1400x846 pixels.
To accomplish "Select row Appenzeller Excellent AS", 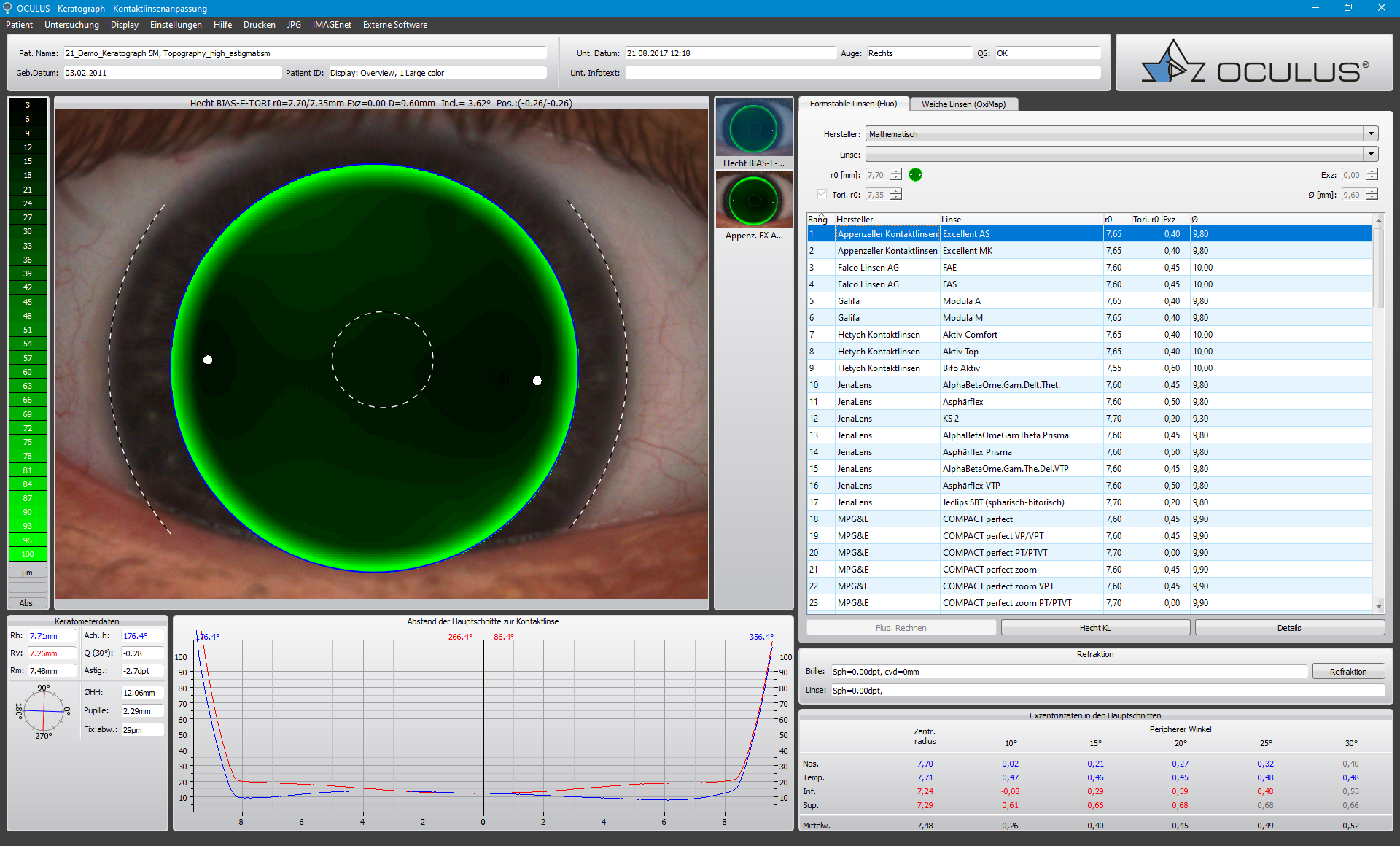I will [x=1089, y=234].
